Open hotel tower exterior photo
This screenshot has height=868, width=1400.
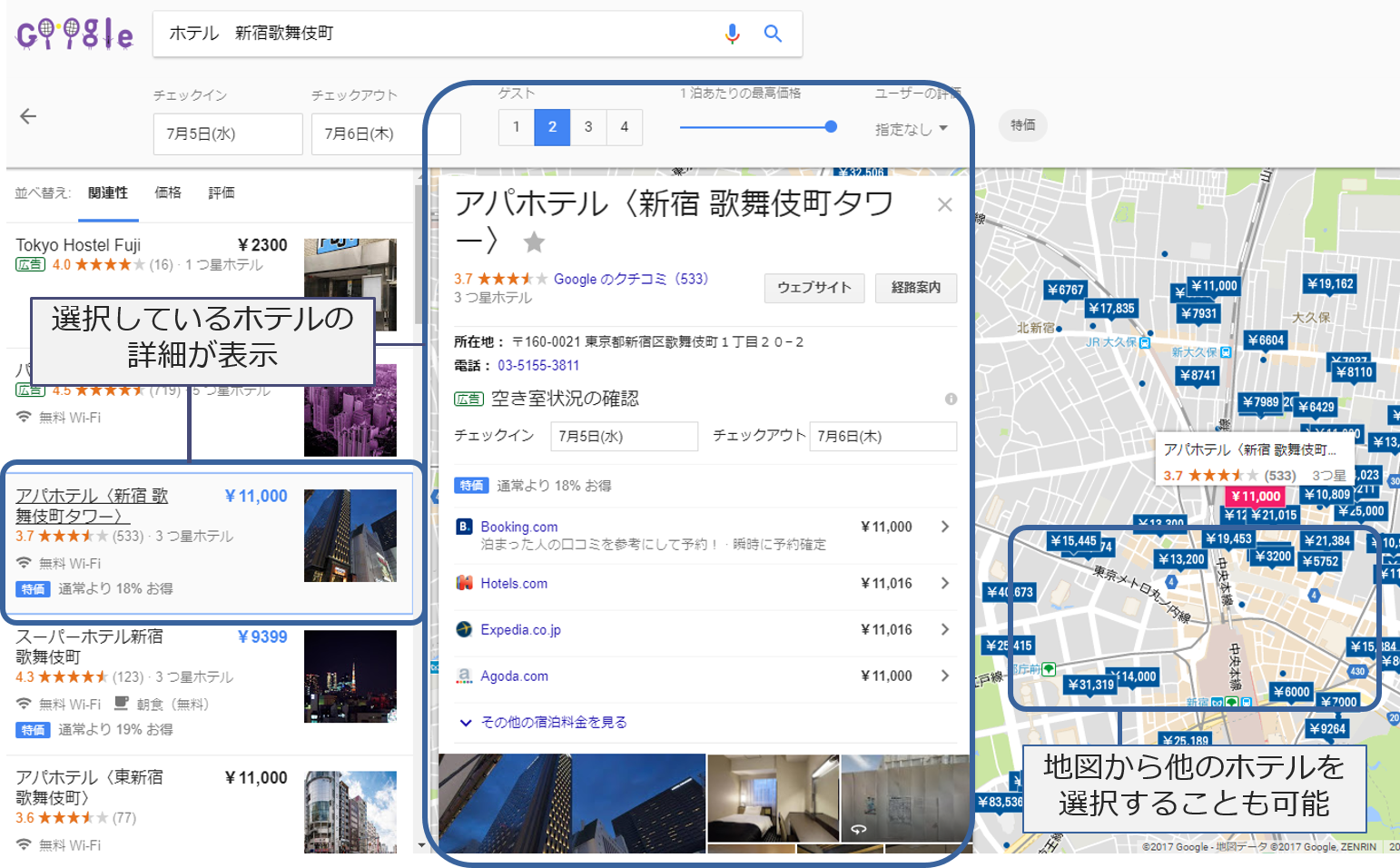tap(572, 804)
